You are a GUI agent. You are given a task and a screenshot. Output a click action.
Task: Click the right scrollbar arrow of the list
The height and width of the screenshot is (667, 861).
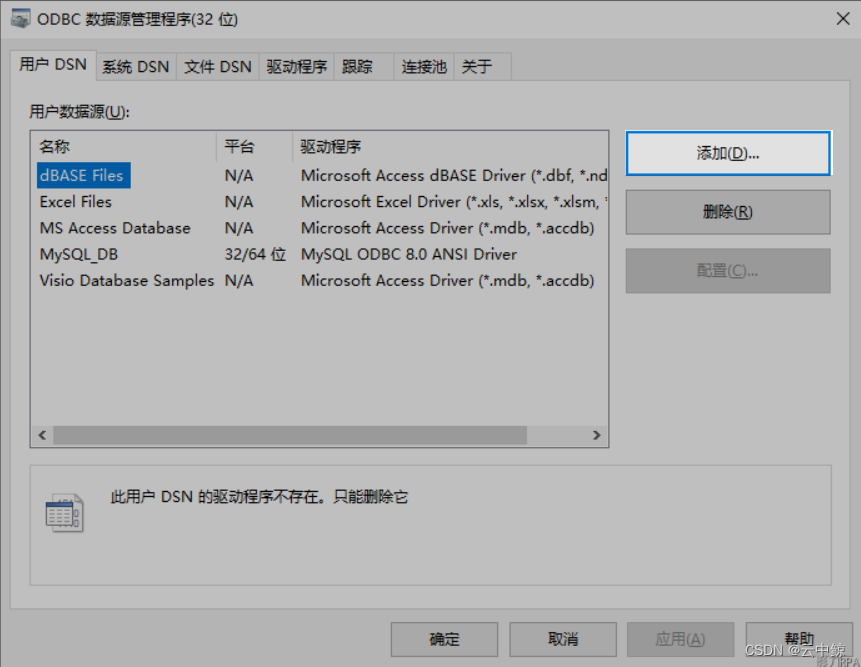(597, 435)
